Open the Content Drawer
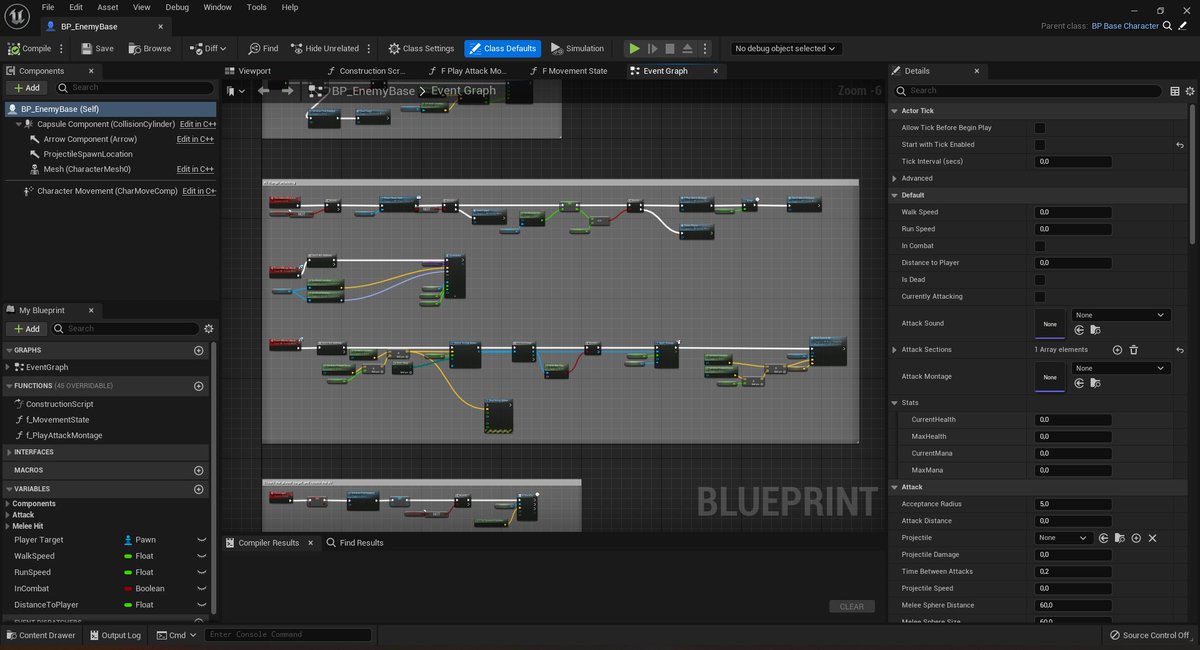 coord(41,635)
